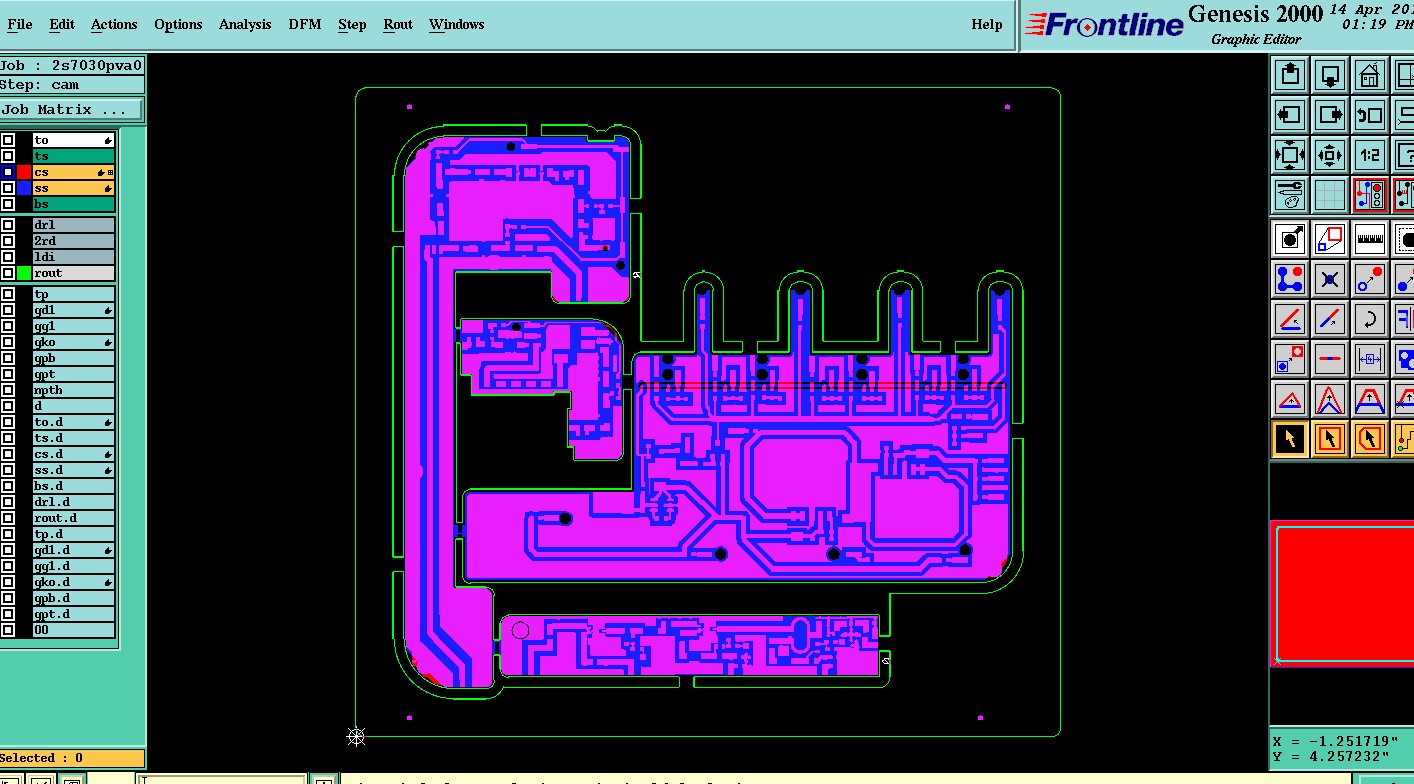This screenshot has width=1414, height=784.
Task: Open the Analysis menu
Action: pos(245,24)
